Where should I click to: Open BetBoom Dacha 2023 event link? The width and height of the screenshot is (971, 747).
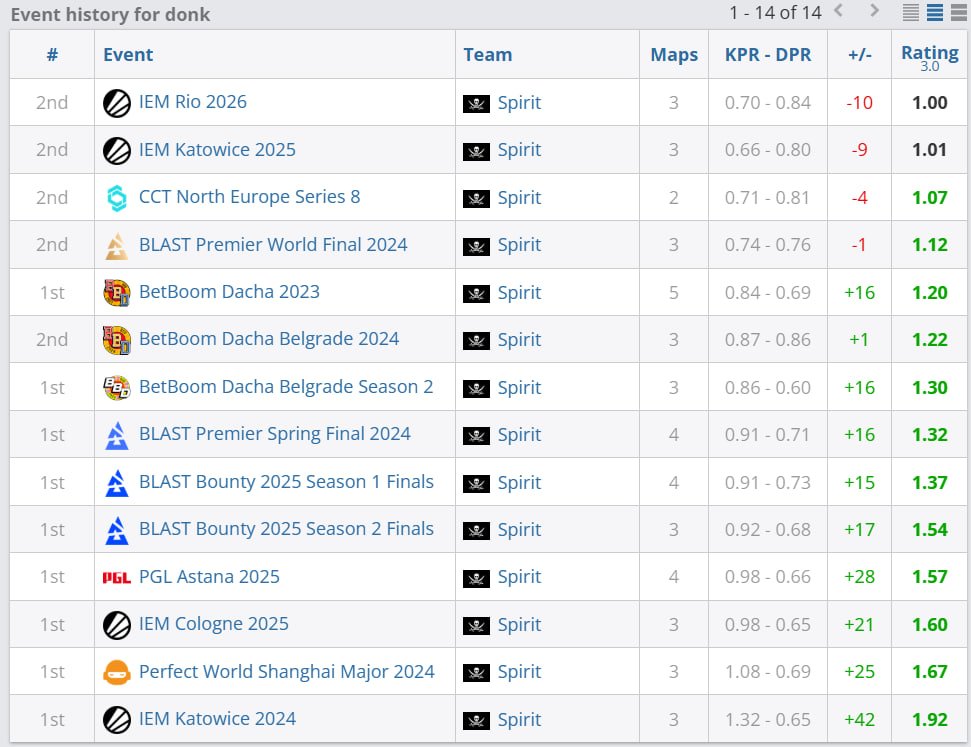coord(229,292)
